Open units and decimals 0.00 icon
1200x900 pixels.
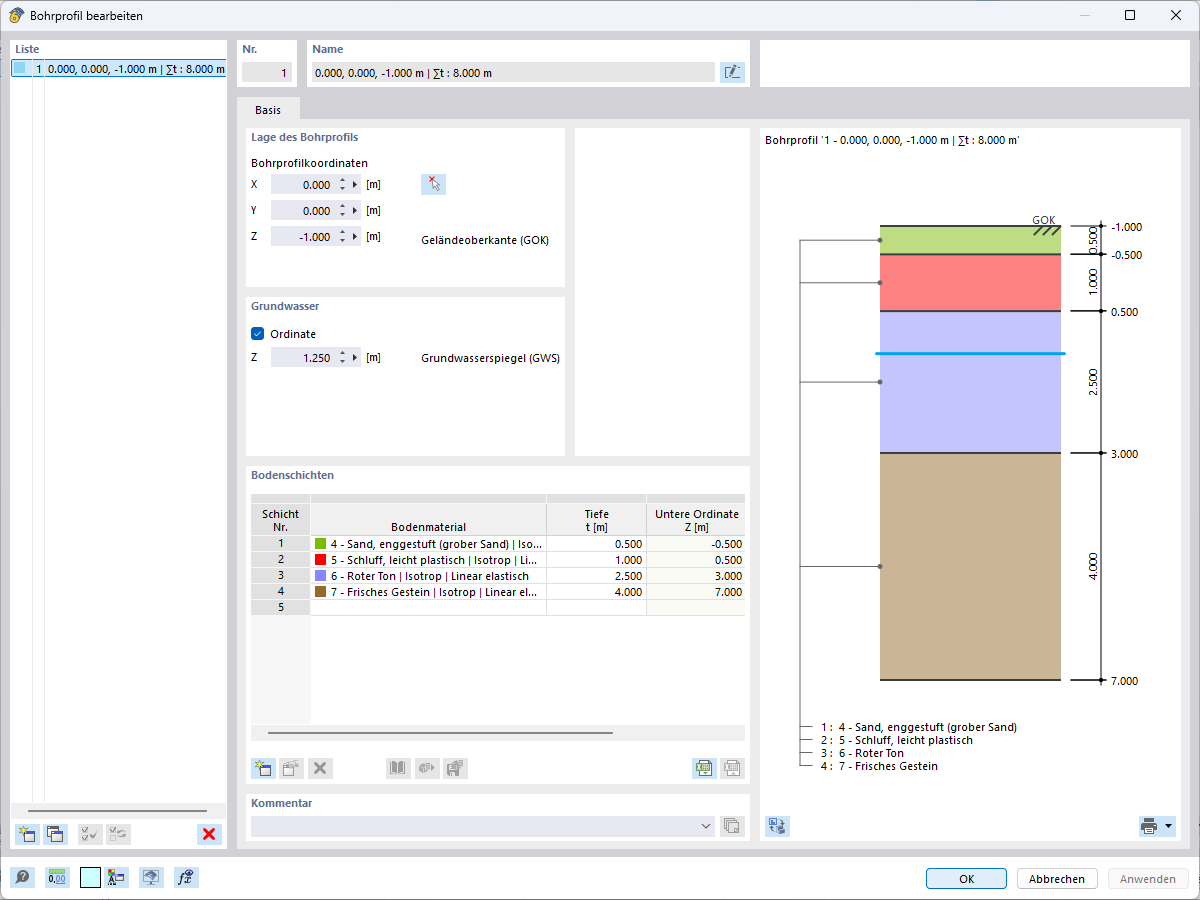(57, 877)
